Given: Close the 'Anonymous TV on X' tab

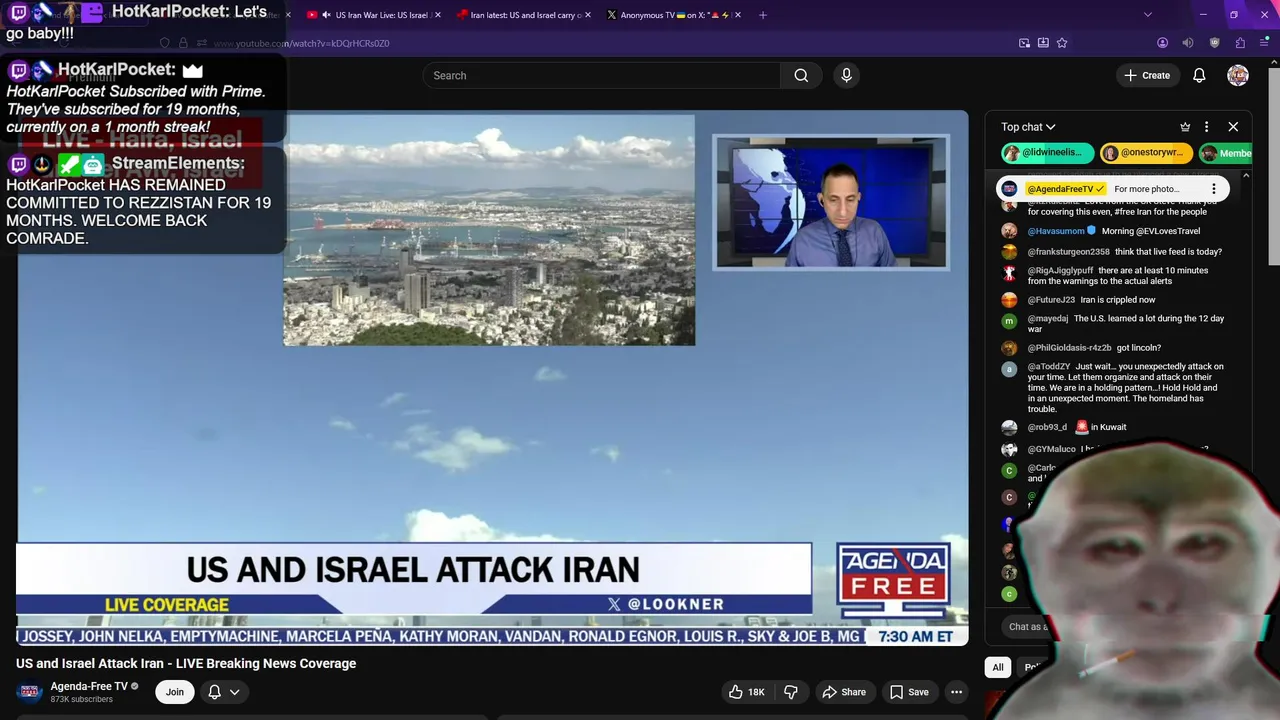Looking at the screenshot, I should point(737,15).
